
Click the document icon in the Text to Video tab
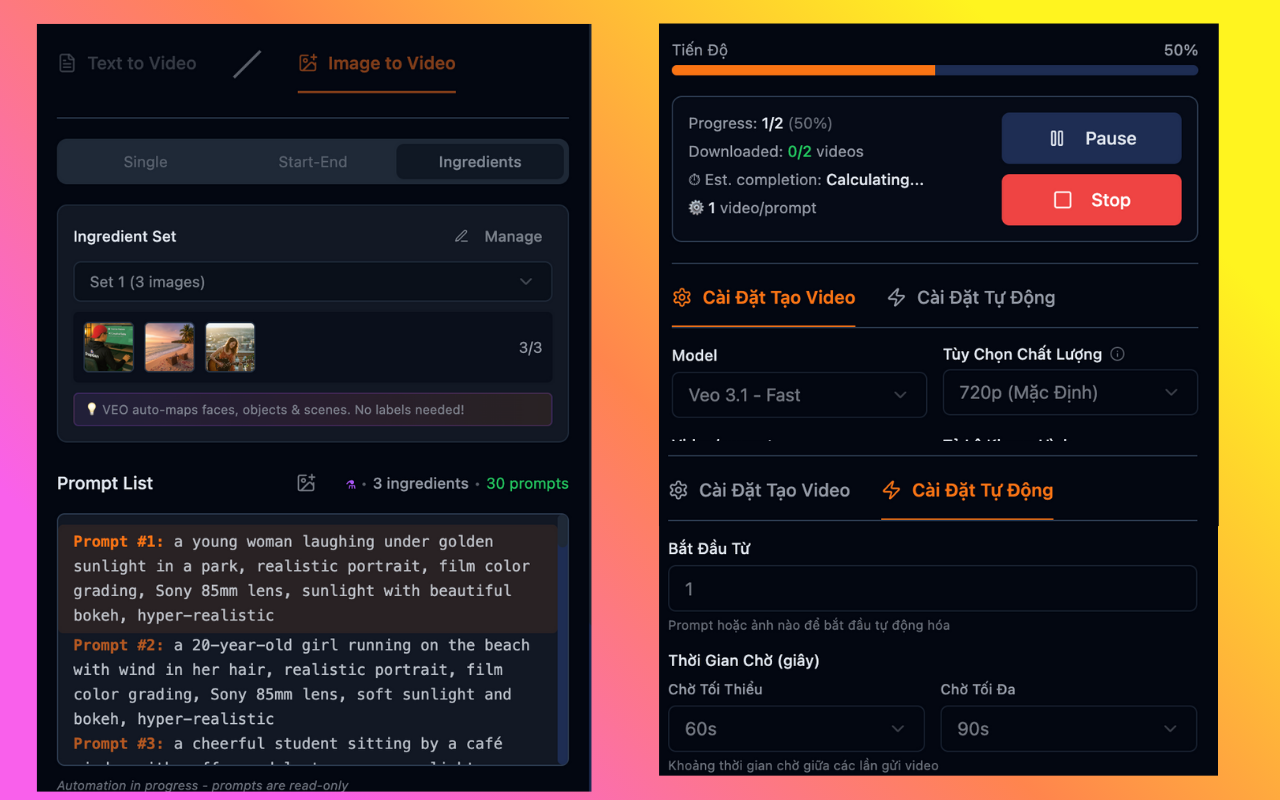[x=67, y=64]
